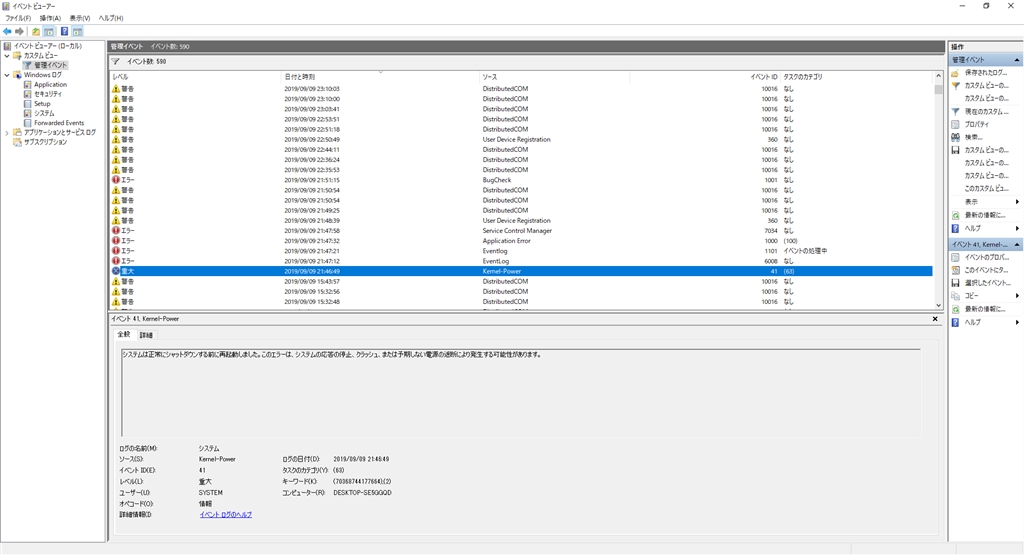This screenshot has height=555, width=1024.
Task: Toggle the console tree toolbar icon
Action: coord(49,31)
